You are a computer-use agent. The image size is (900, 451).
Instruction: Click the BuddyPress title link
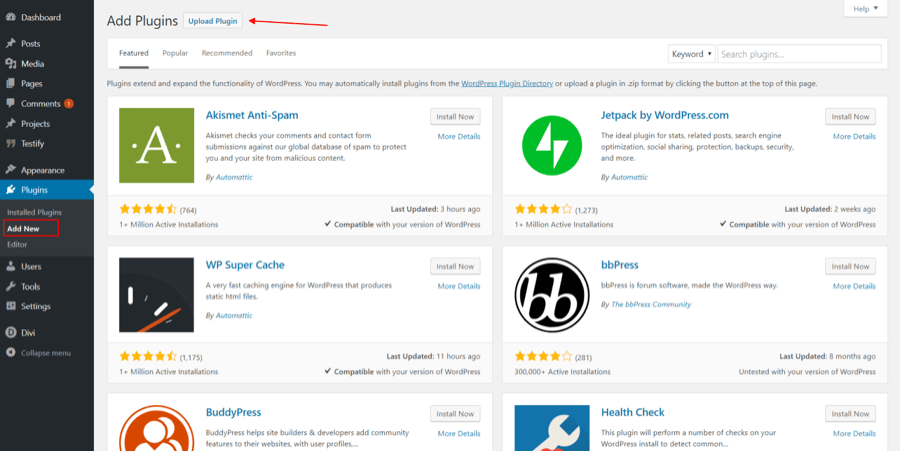[x=234, y=413]
